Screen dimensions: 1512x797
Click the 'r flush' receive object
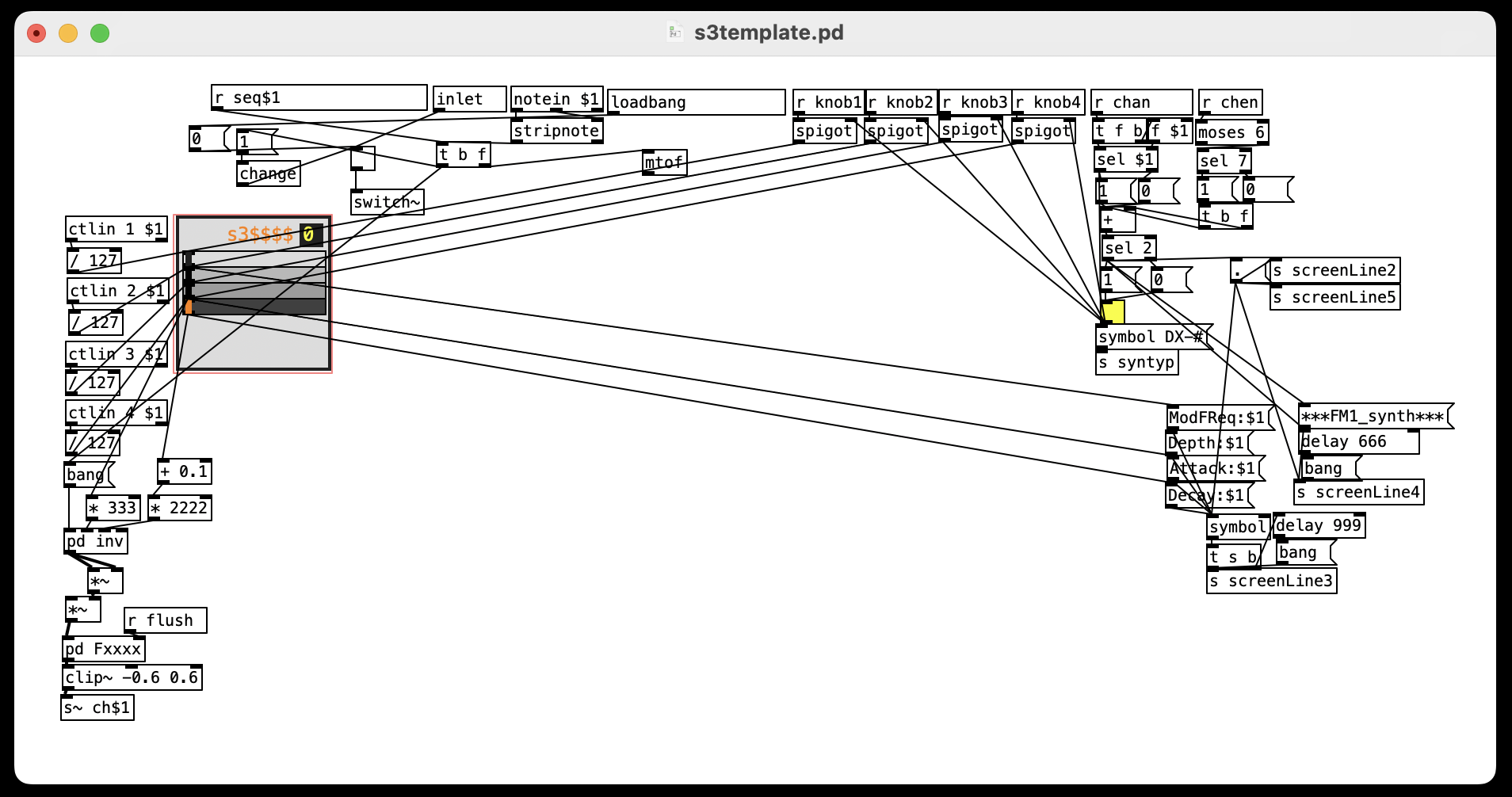pyautogui.click(x=165, y=621)
